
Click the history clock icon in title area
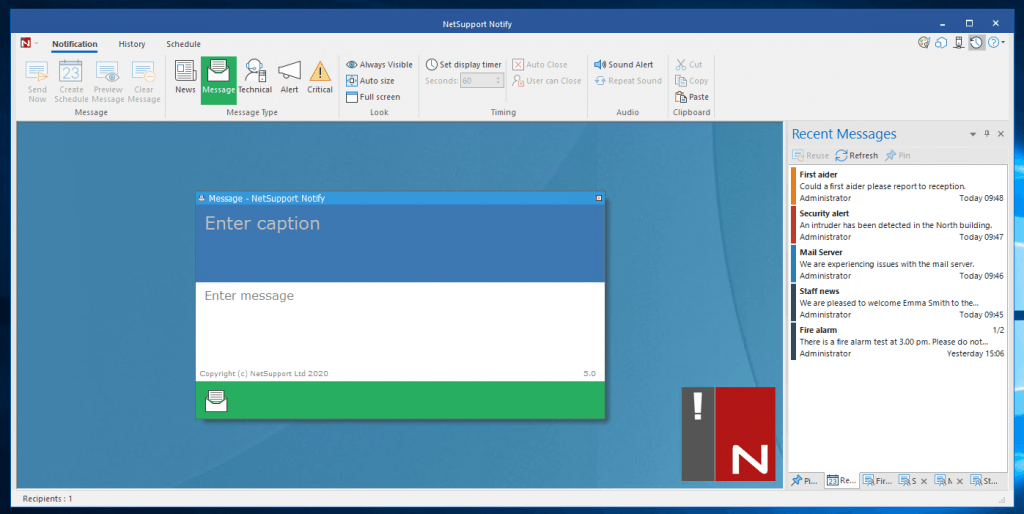point(975,43)
